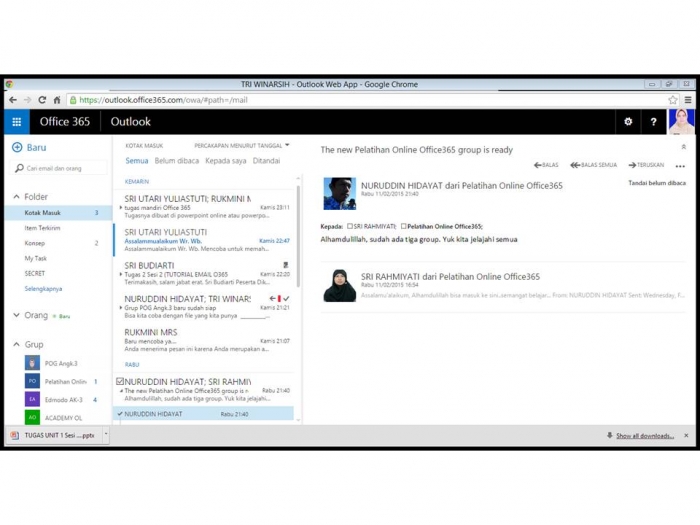The height and width of the screenshot is (525, 700).
Task: Click the green padlock in address bar
Action: point(73,100)
